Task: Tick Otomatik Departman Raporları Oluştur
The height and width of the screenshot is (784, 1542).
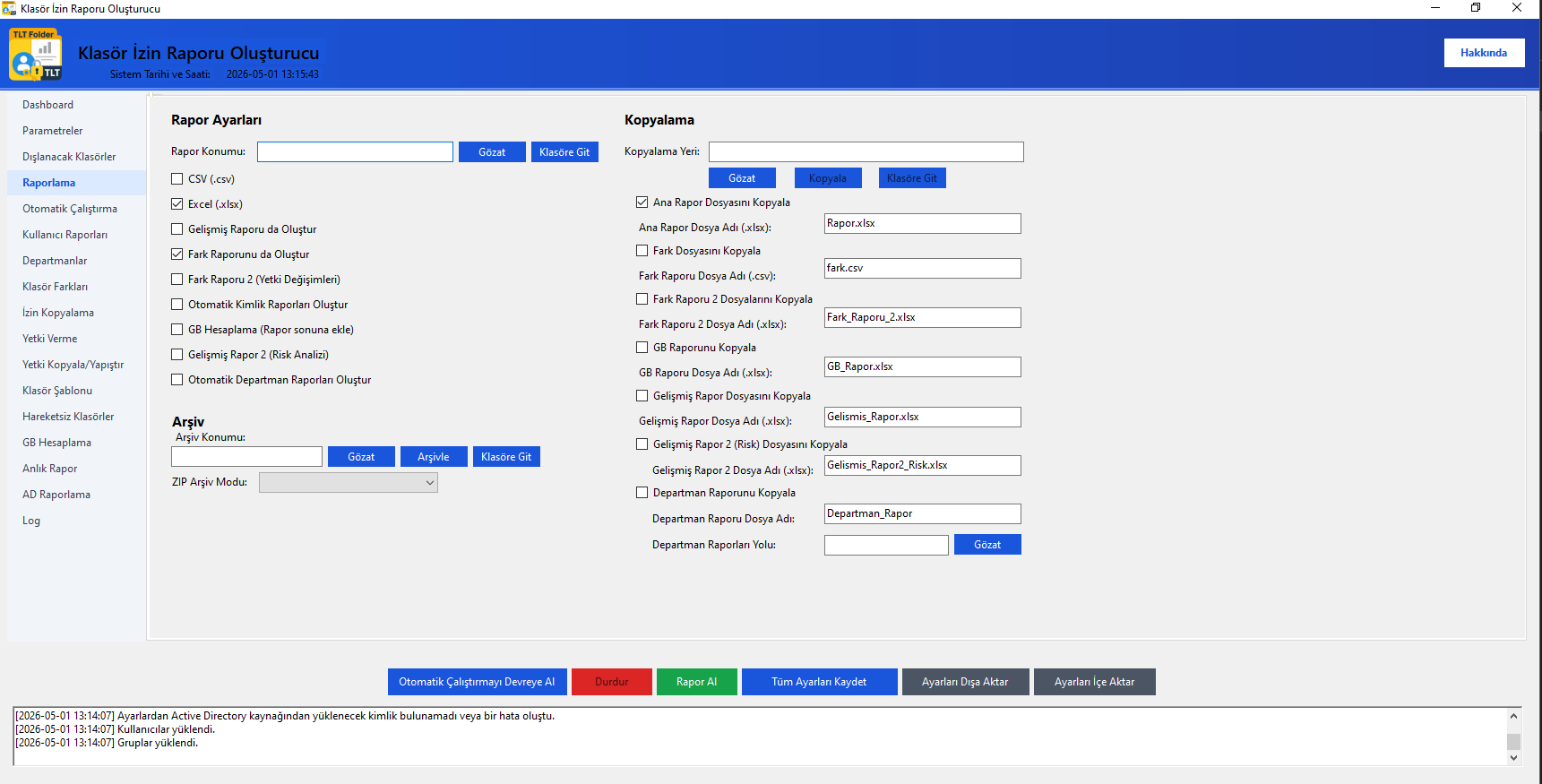Action: click(x=177, y=380)
